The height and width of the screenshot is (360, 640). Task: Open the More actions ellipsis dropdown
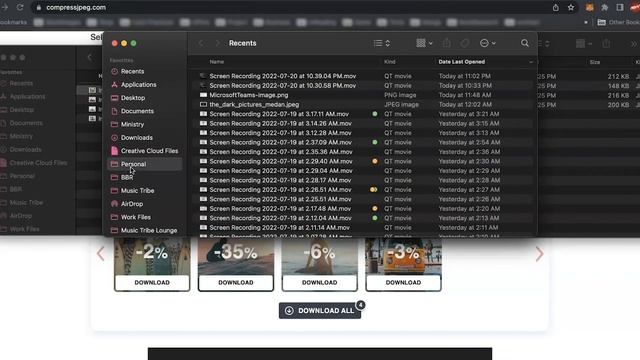487,43
